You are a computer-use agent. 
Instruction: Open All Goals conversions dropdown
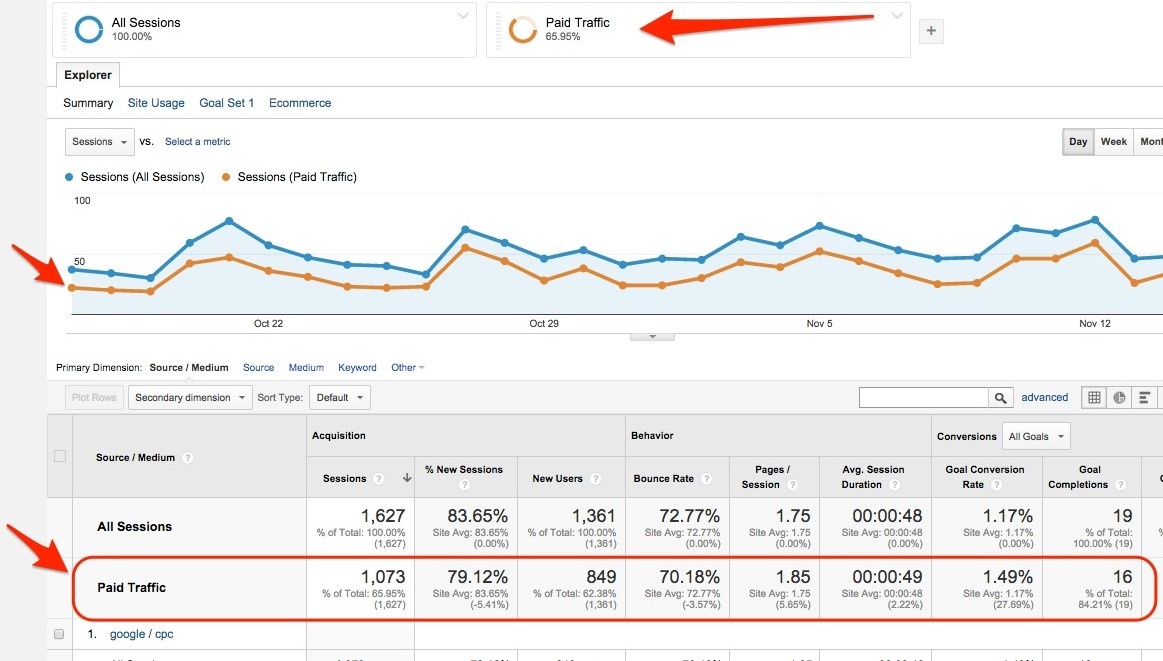click(1036, 436)
